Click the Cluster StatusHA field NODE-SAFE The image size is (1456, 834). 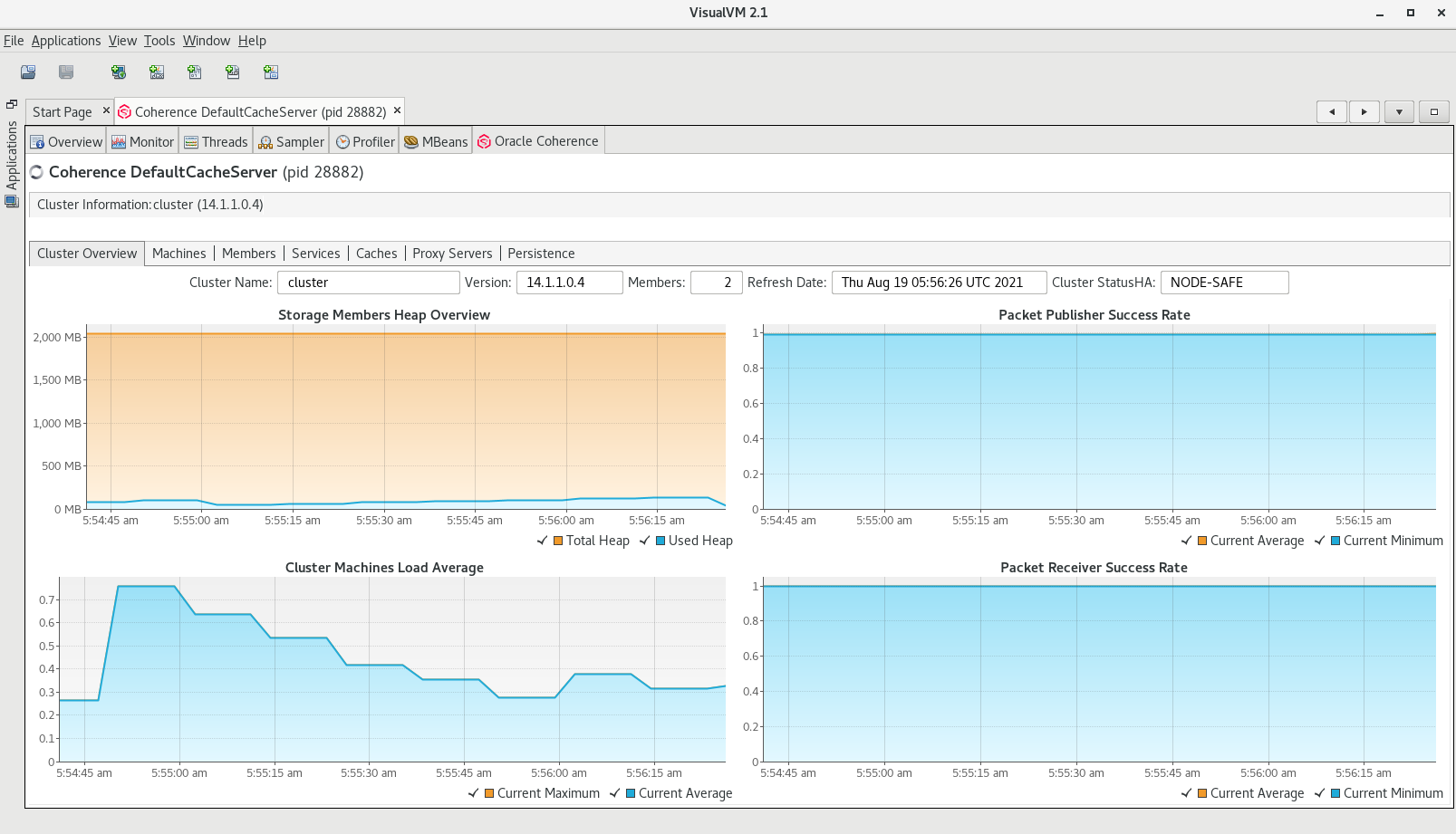point(1225,283)
